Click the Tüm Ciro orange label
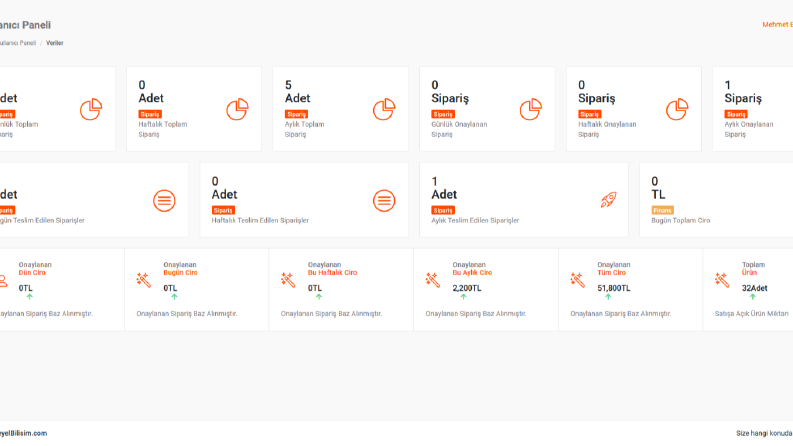The image size is (793, 446). pos(611,273)
